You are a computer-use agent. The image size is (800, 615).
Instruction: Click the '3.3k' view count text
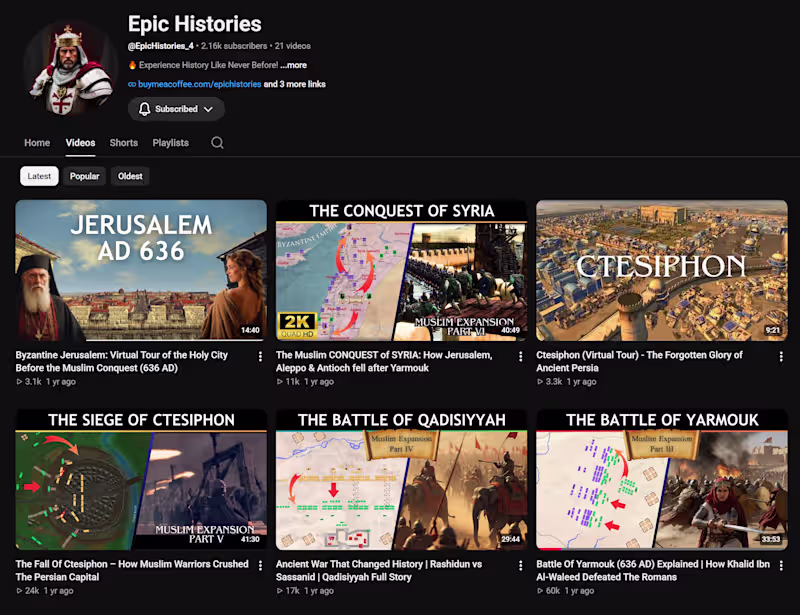point(554,381)
